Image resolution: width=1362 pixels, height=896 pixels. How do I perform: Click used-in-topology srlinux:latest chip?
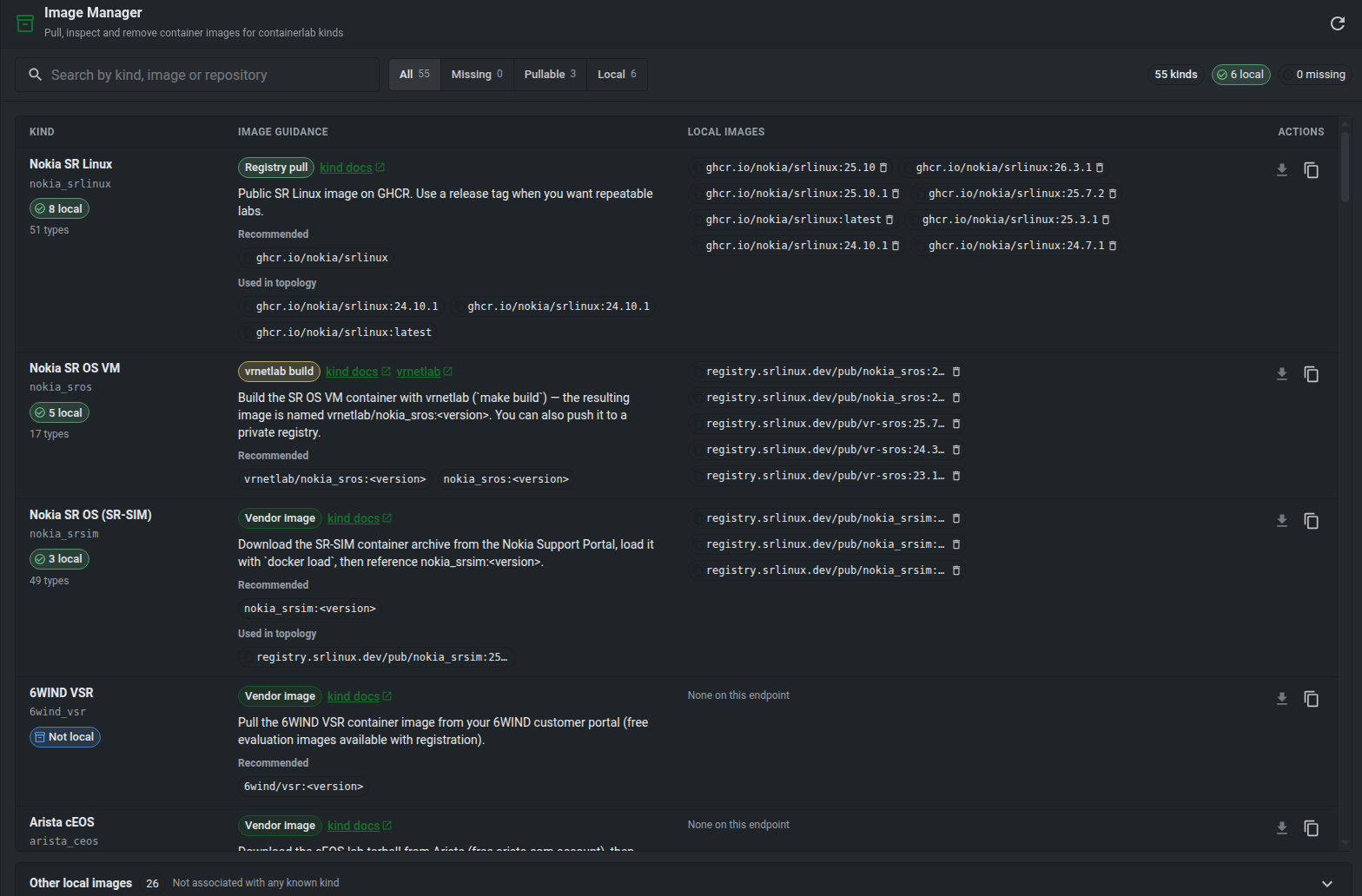(338, 333)
